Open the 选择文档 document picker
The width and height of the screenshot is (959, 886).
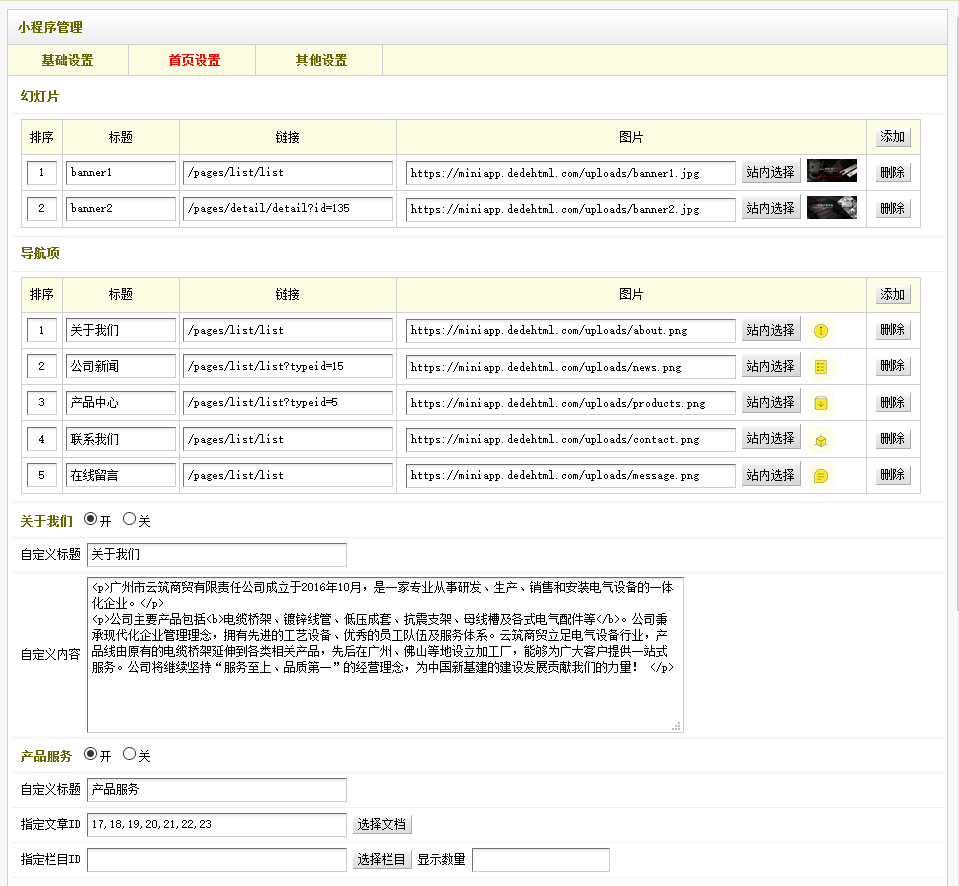coord(382,824)
